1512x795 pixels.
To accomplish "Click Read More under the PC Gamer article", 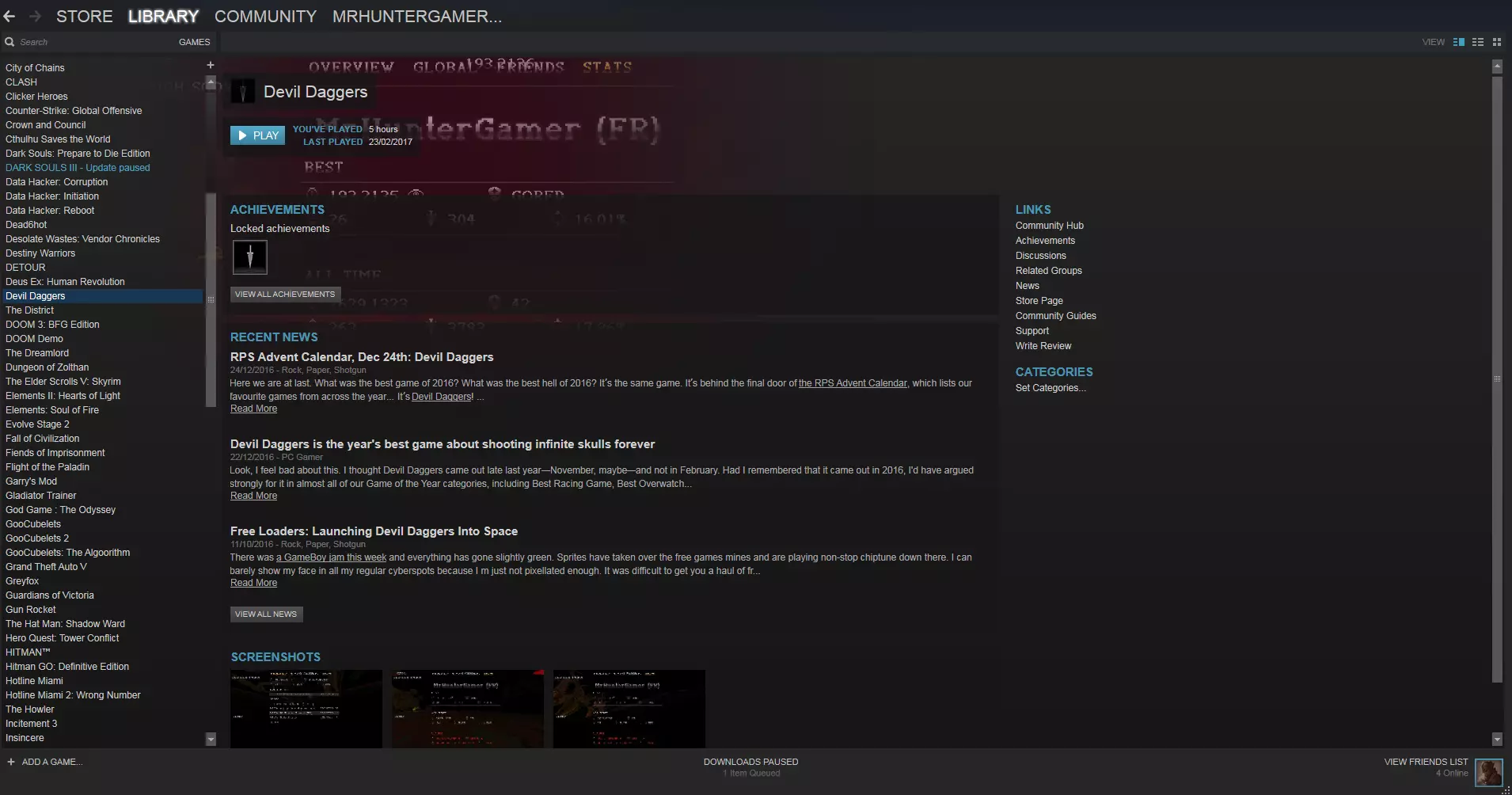I will (253, 496).
